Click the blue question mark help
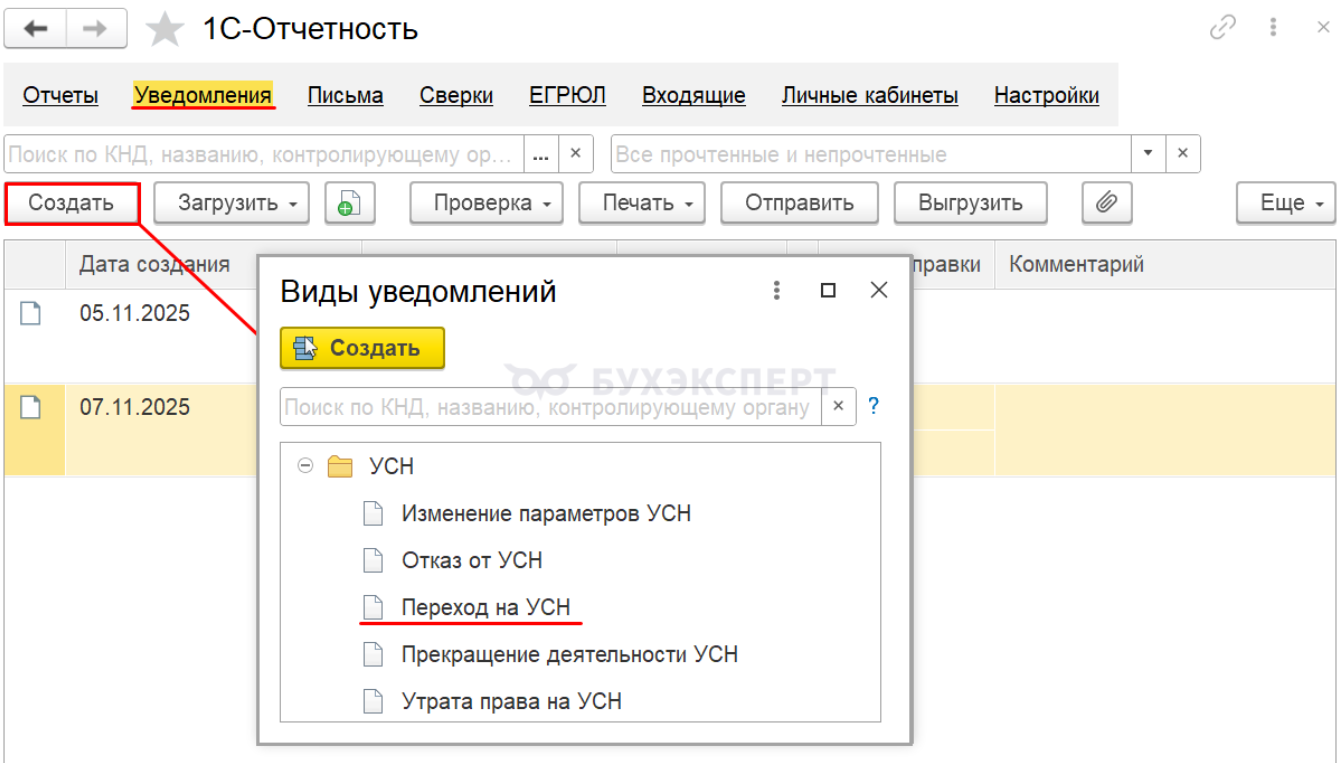 click(x=873, y=407)
